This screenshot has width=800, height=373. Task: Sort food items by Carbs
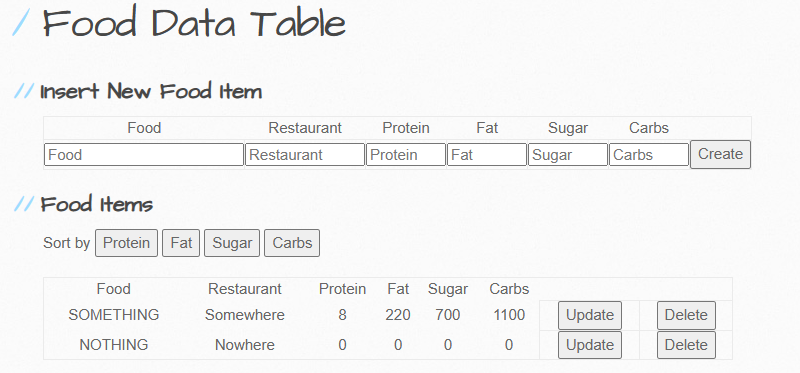[x=292, y=243]
